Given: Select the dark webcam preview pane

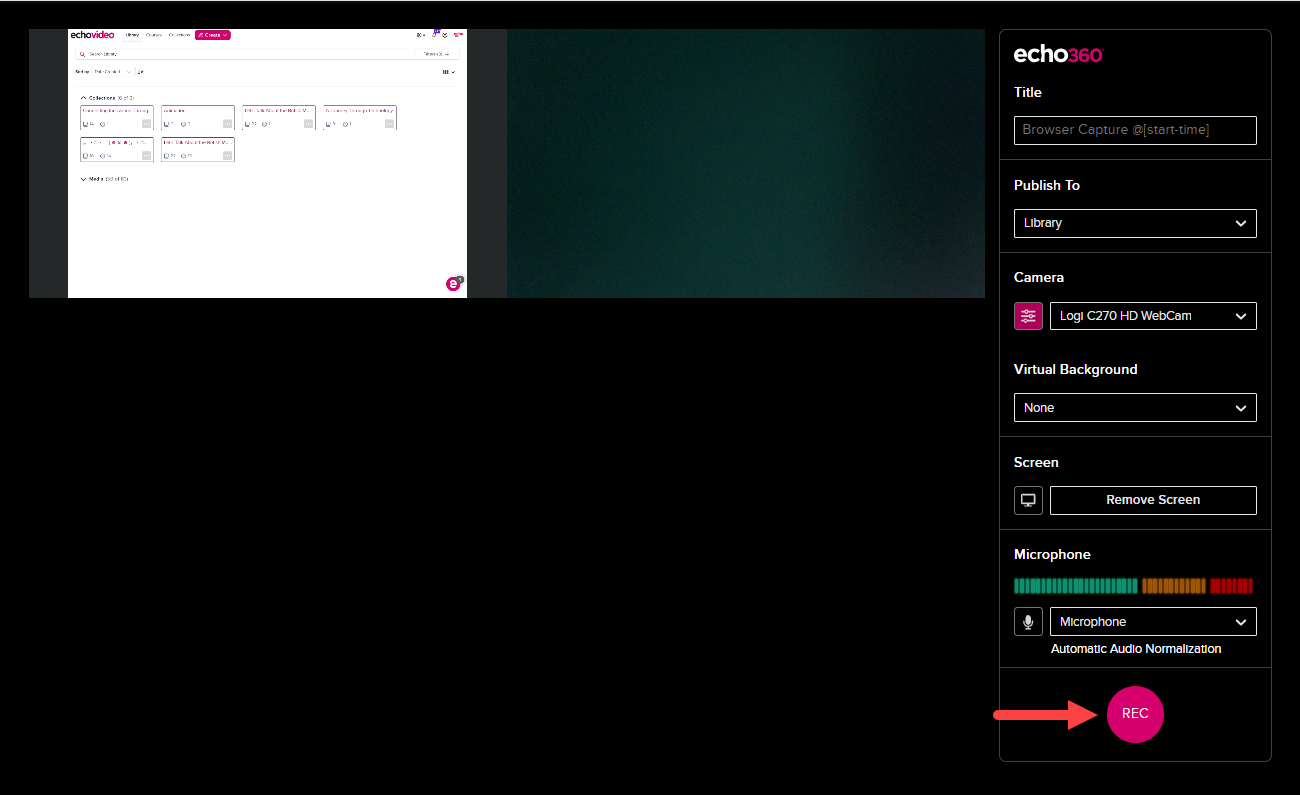Looking at the screenshot, I should pos(746,163).
